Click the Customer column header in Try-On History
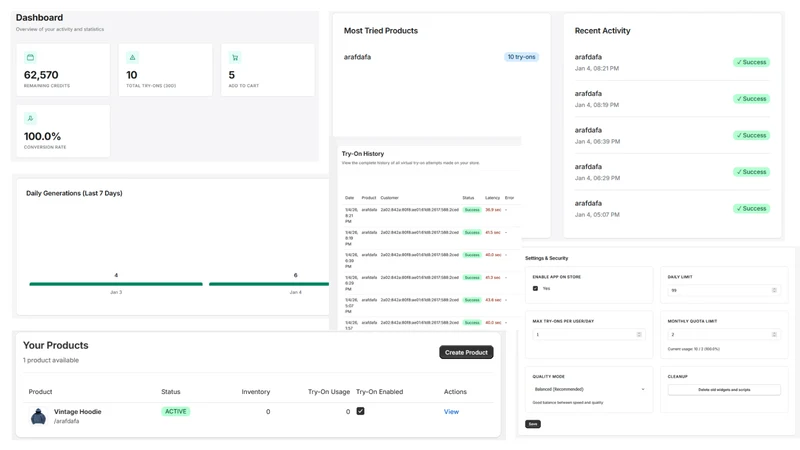The image size is (800, 450). 389,197
